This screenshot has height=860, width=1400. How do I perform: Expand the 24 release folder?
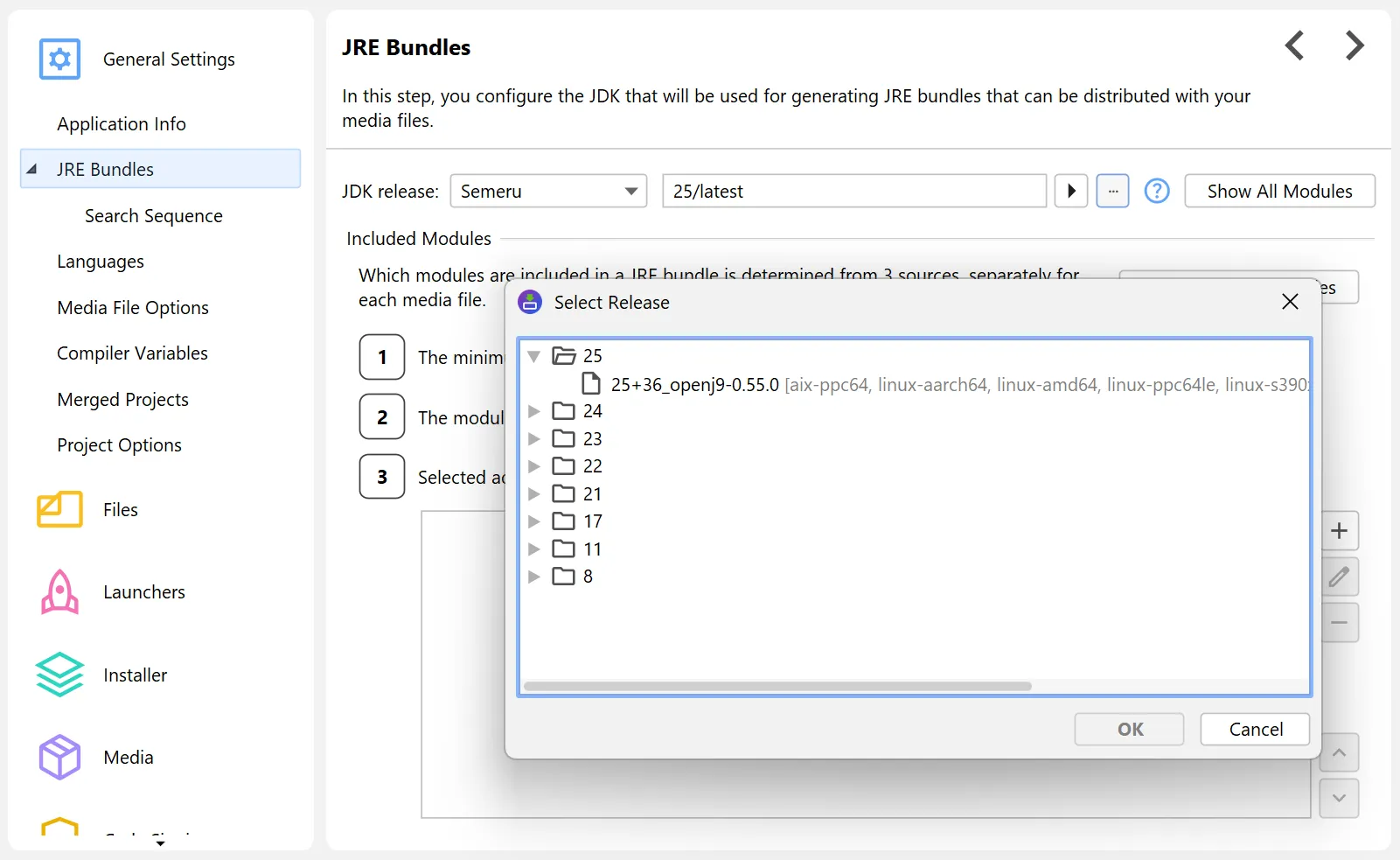pos(533,411)
